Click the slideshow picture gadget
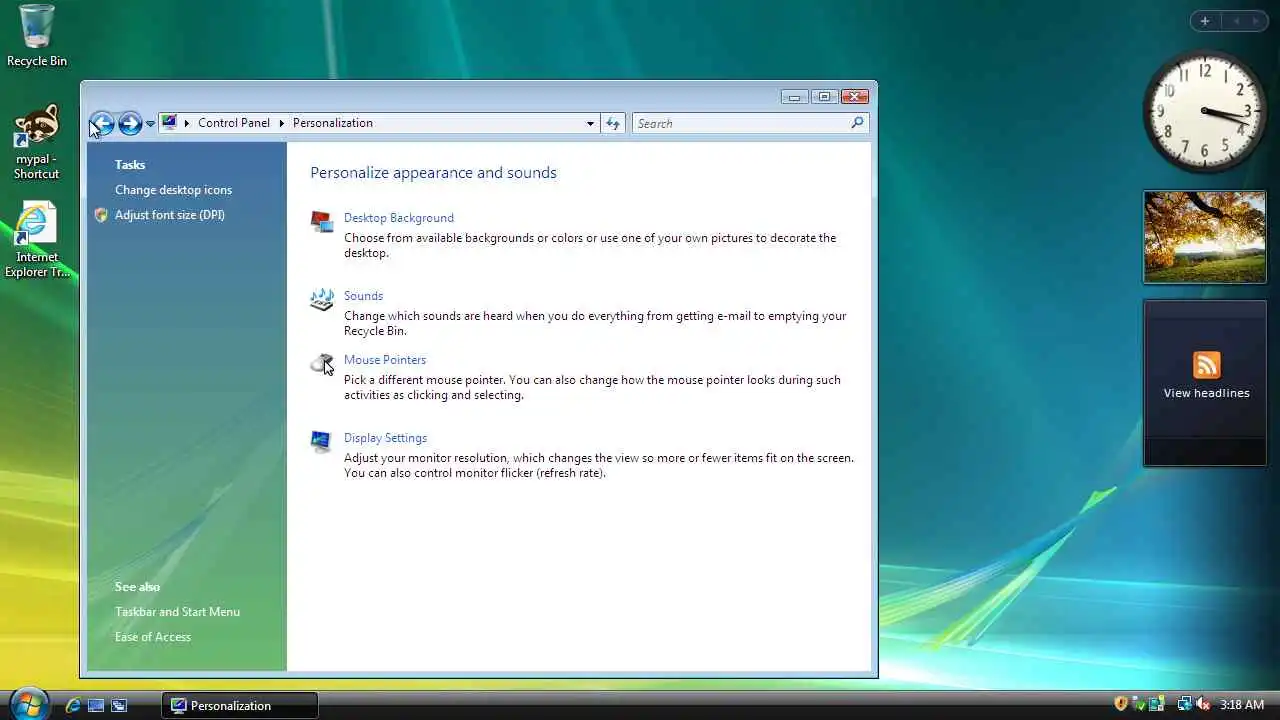 coord(1205,237)
